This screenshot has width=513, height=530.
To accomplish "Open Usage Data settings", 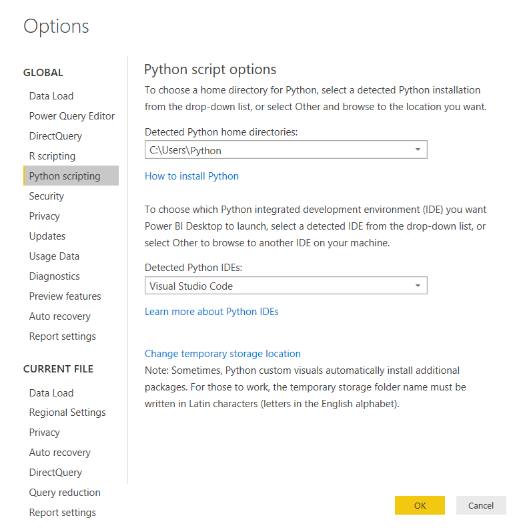I will [x=54, y=256].
